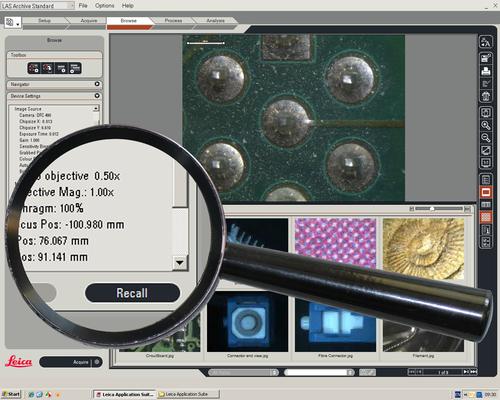Click the large icon right of thumbnail slider

467,209
